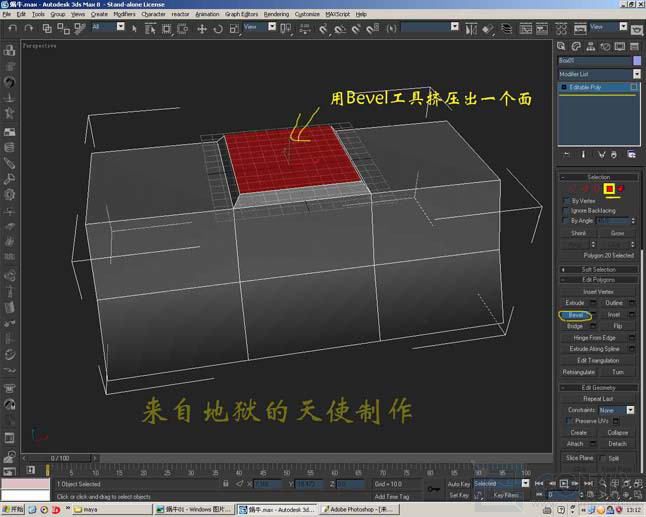Open the Customize menu
The height and width of the screenshot is (517, 646).
point(307,14)
